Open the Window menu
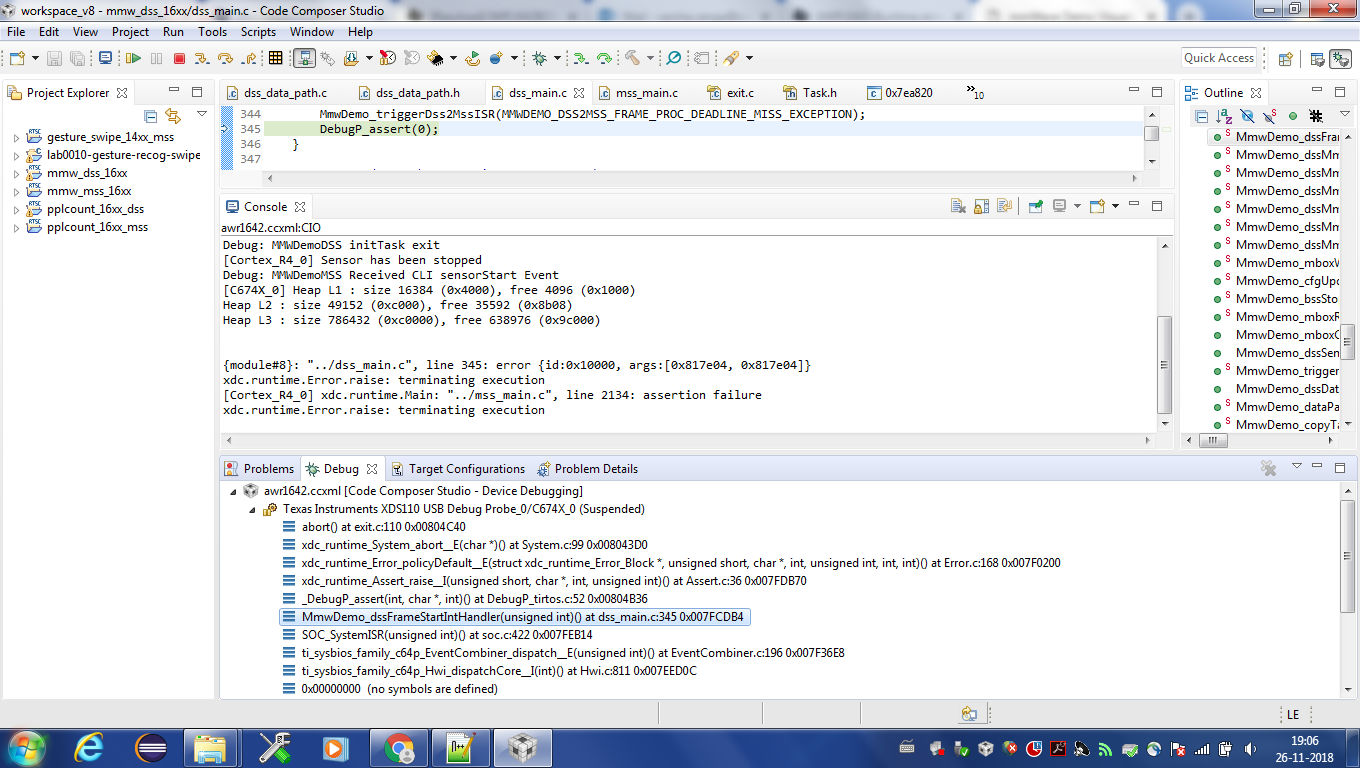The height and width of the screenshot is (768, 1360). [x=312, y=32]
